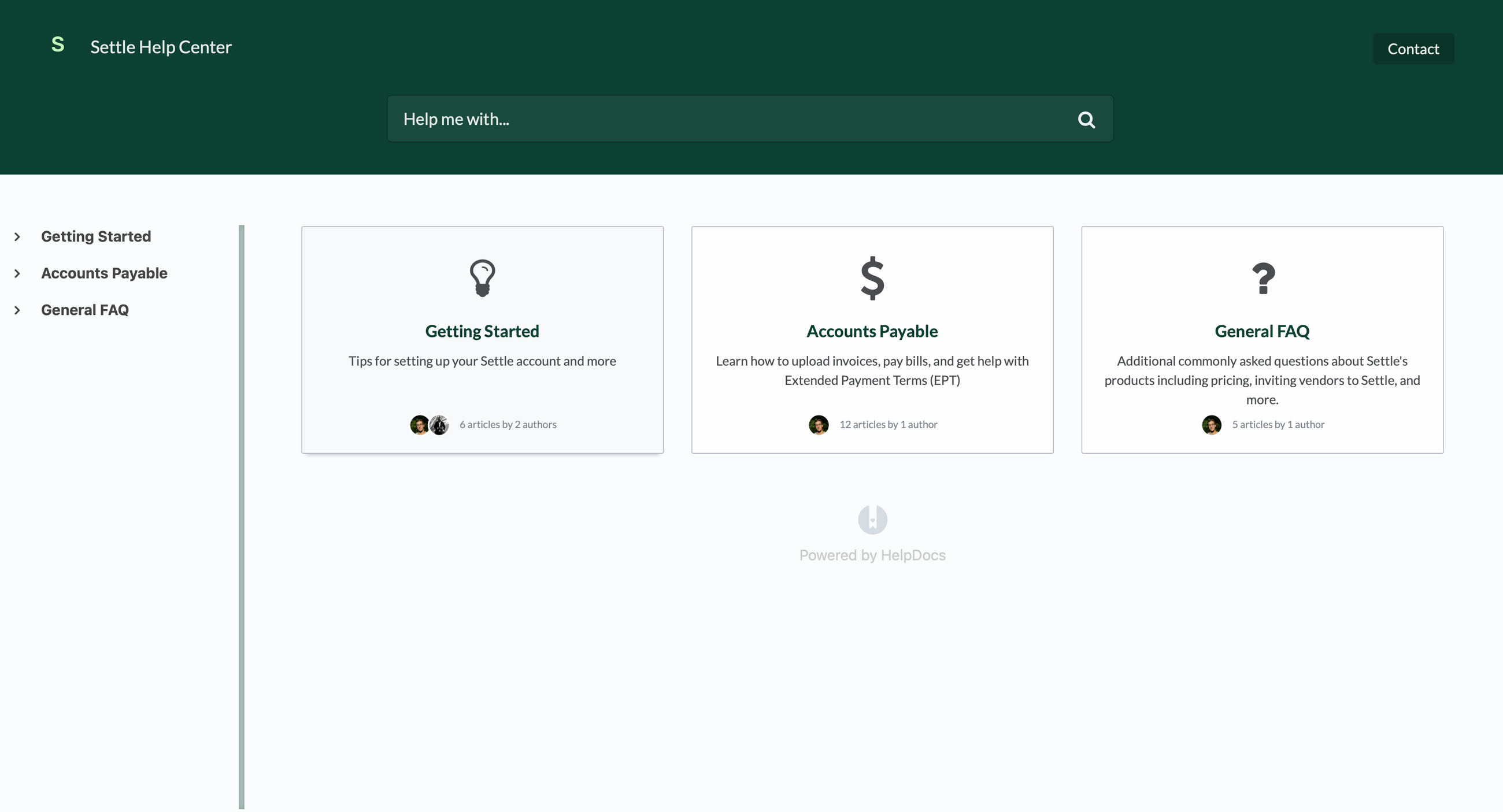Expand the General FAQ sidebar section
The width and height of the screenshot is (1503, 812).
[16, 310]
